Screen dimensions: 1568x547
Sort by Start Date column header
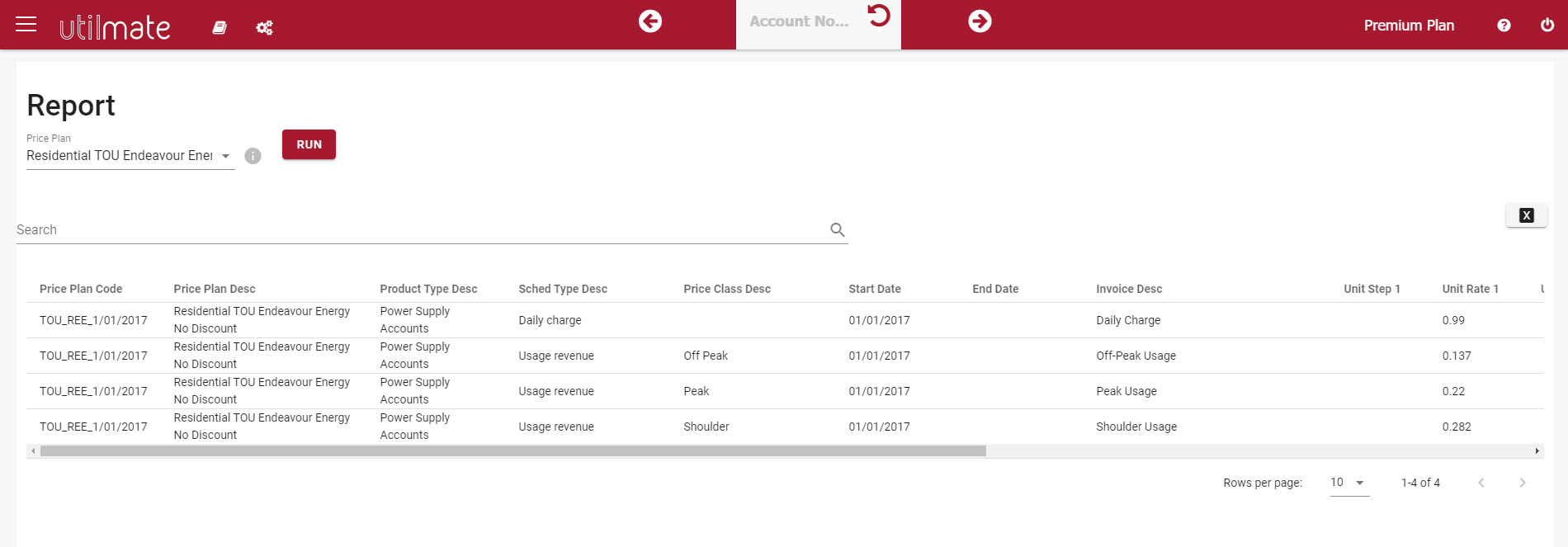coord(874,289)
